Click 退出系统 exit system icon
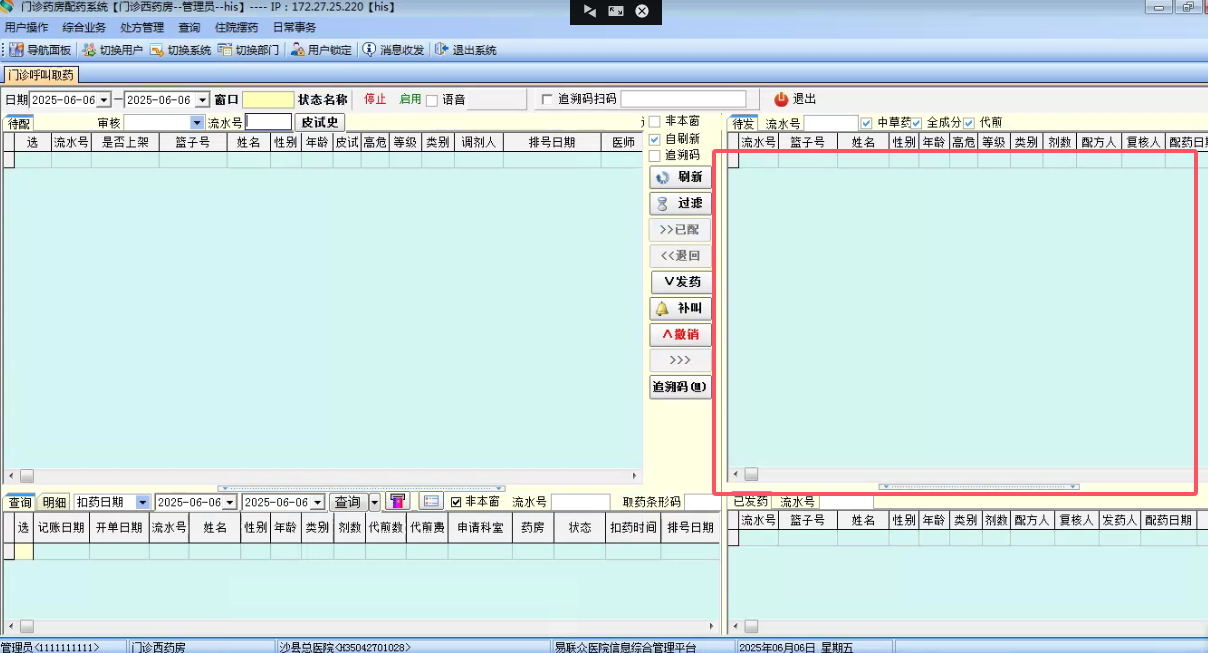The height and width of the screenshot is (653, 1208). click(442, 50)
